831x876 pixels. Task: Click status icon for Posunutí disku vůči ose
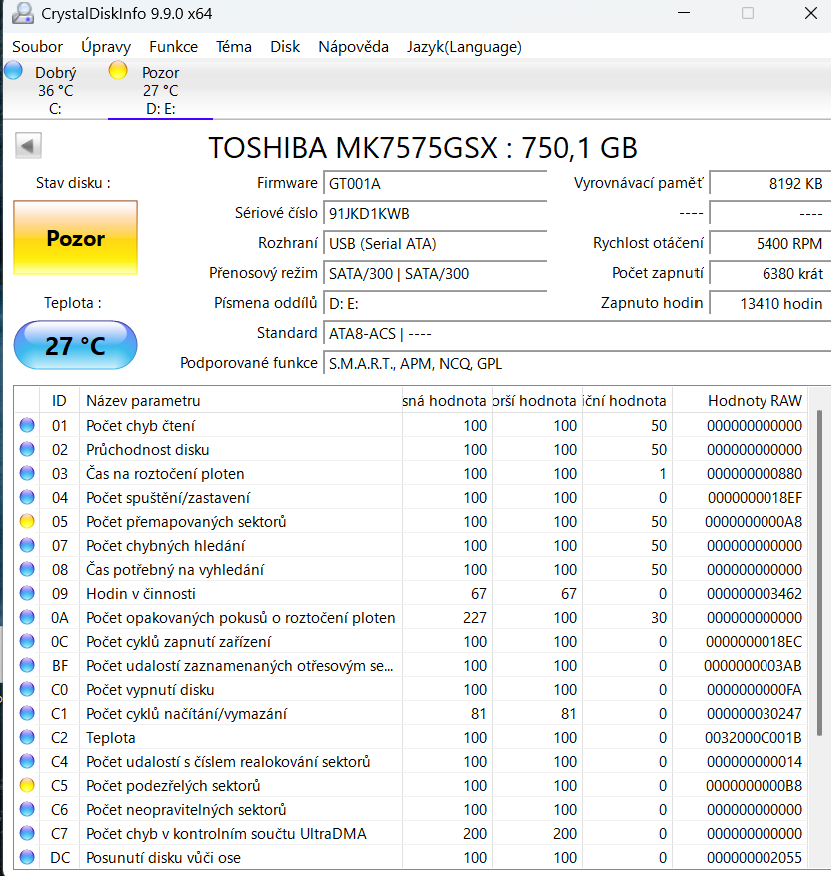[x=27, y=858]
